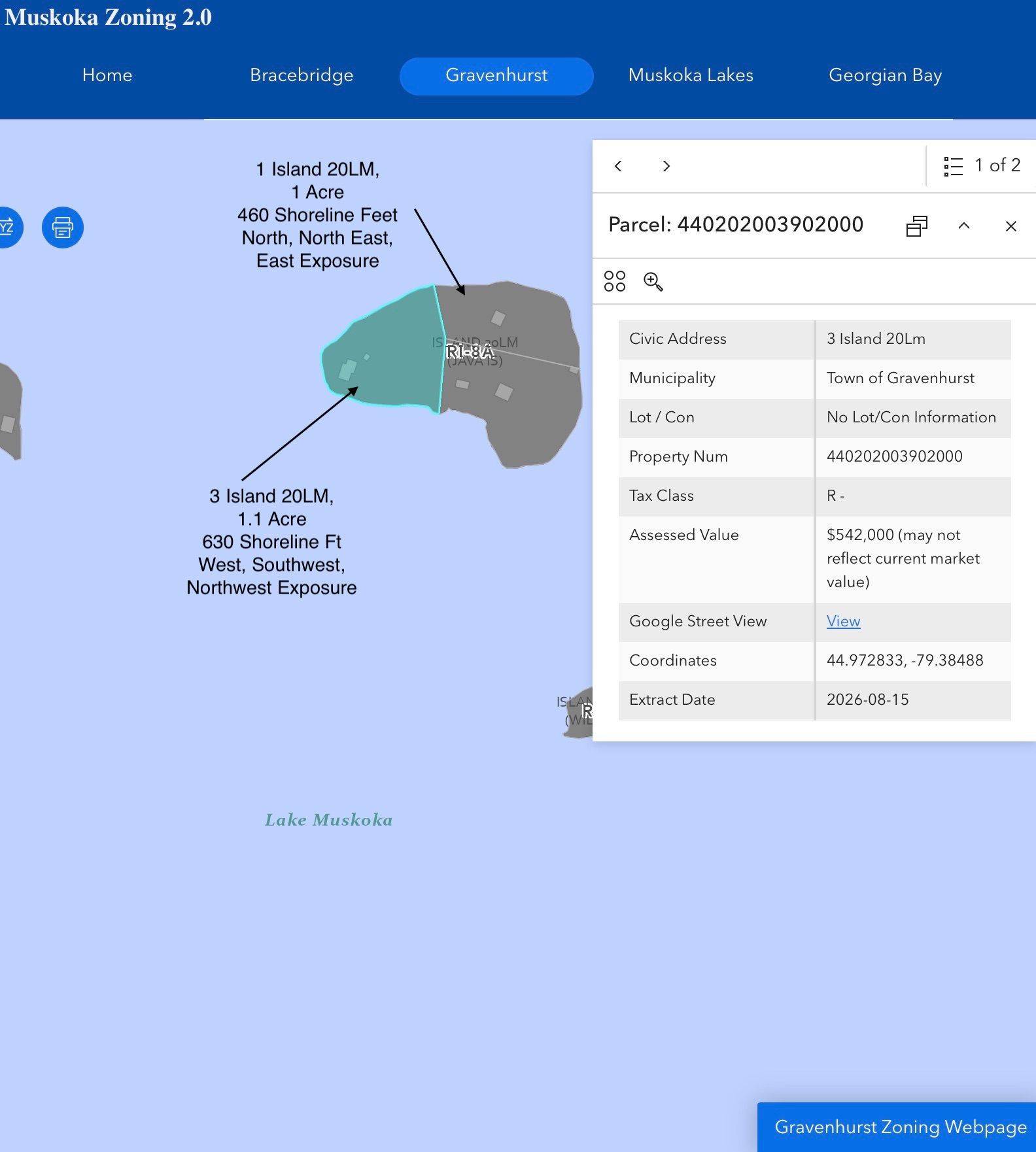
Task: Open Muskoka Lakes tab
Action: point(691,75)
